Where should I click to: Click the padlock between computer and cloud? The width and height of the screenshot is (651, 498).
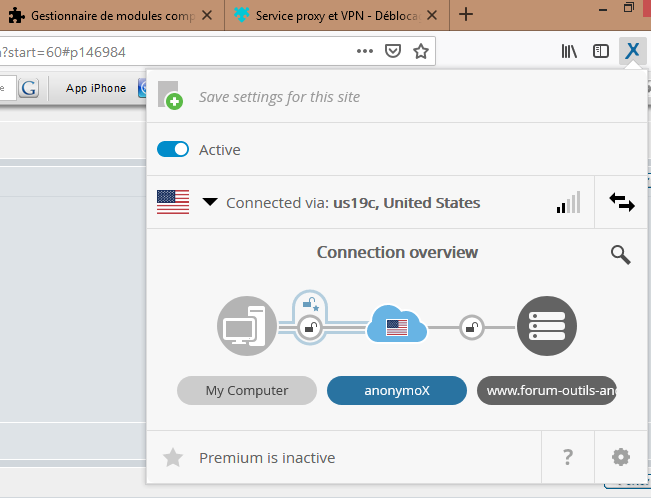310,328
